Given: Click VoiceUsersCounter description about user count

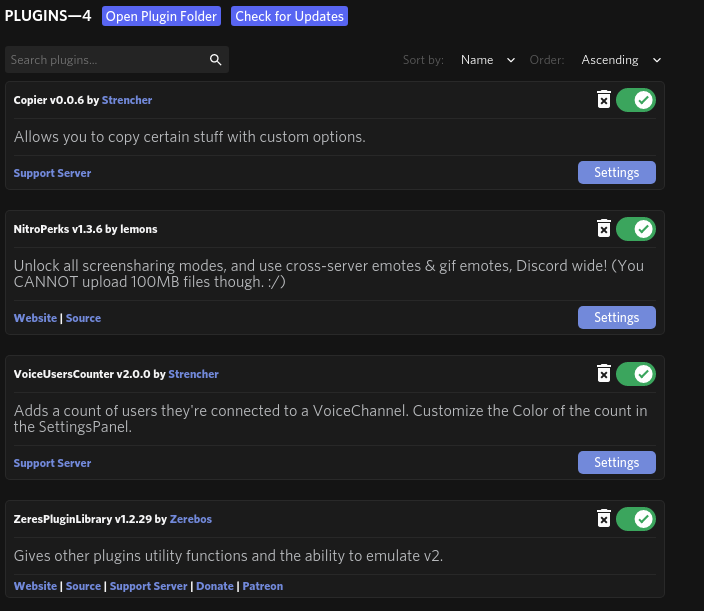Looking at the screenshot, I should point(330,419).
